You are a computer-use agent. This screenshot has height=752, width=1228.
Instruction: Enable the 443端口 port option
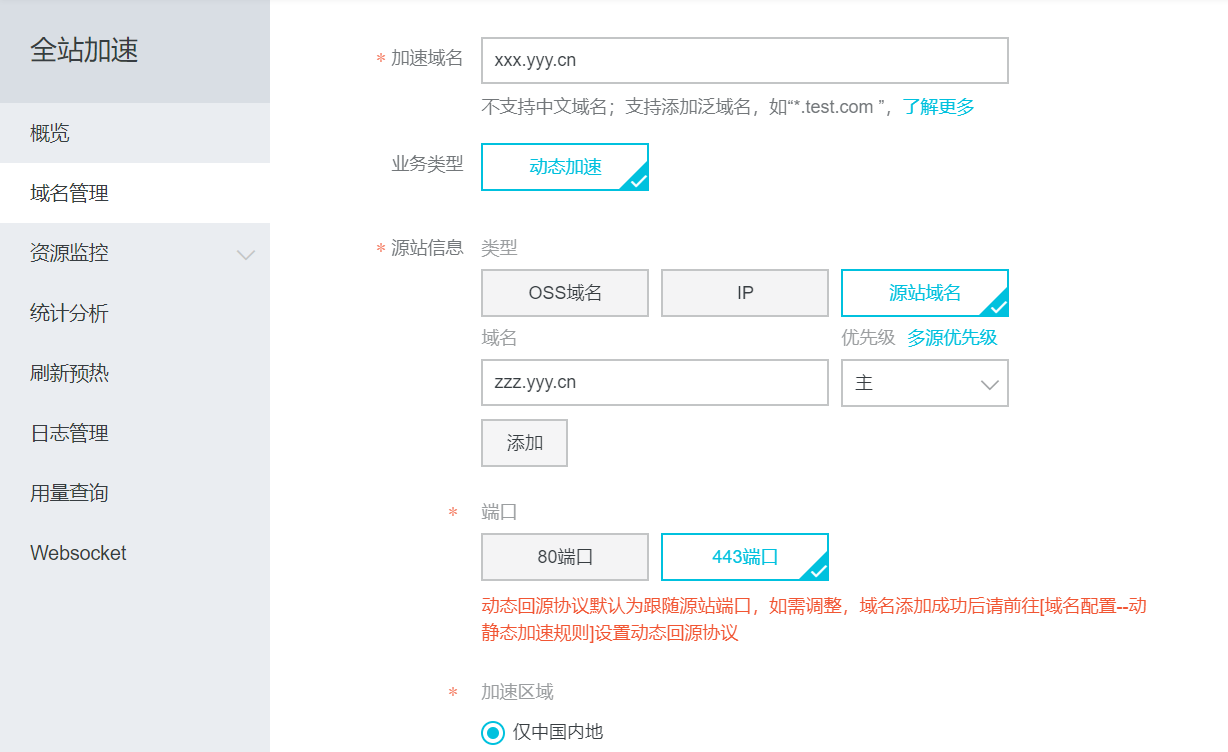click(744, 557)
